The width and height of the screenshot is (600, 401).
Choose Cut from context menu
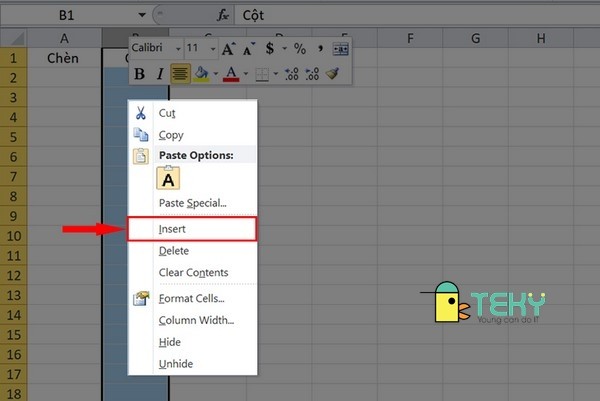(x=192, y=113)
